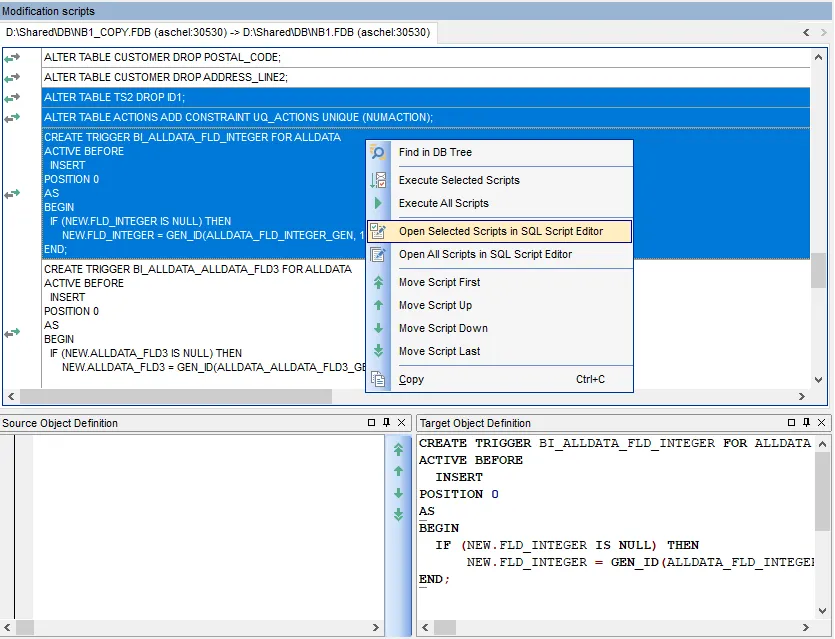Select ALTER TABLE CUSTOMER DROP POSTAL_CODE script
The image size is (835, 639).
[x=426, y=58]
